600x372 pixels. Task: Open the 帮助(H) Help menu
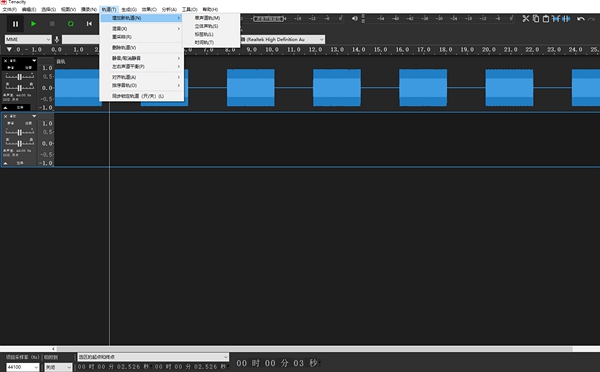coord(210,9)
